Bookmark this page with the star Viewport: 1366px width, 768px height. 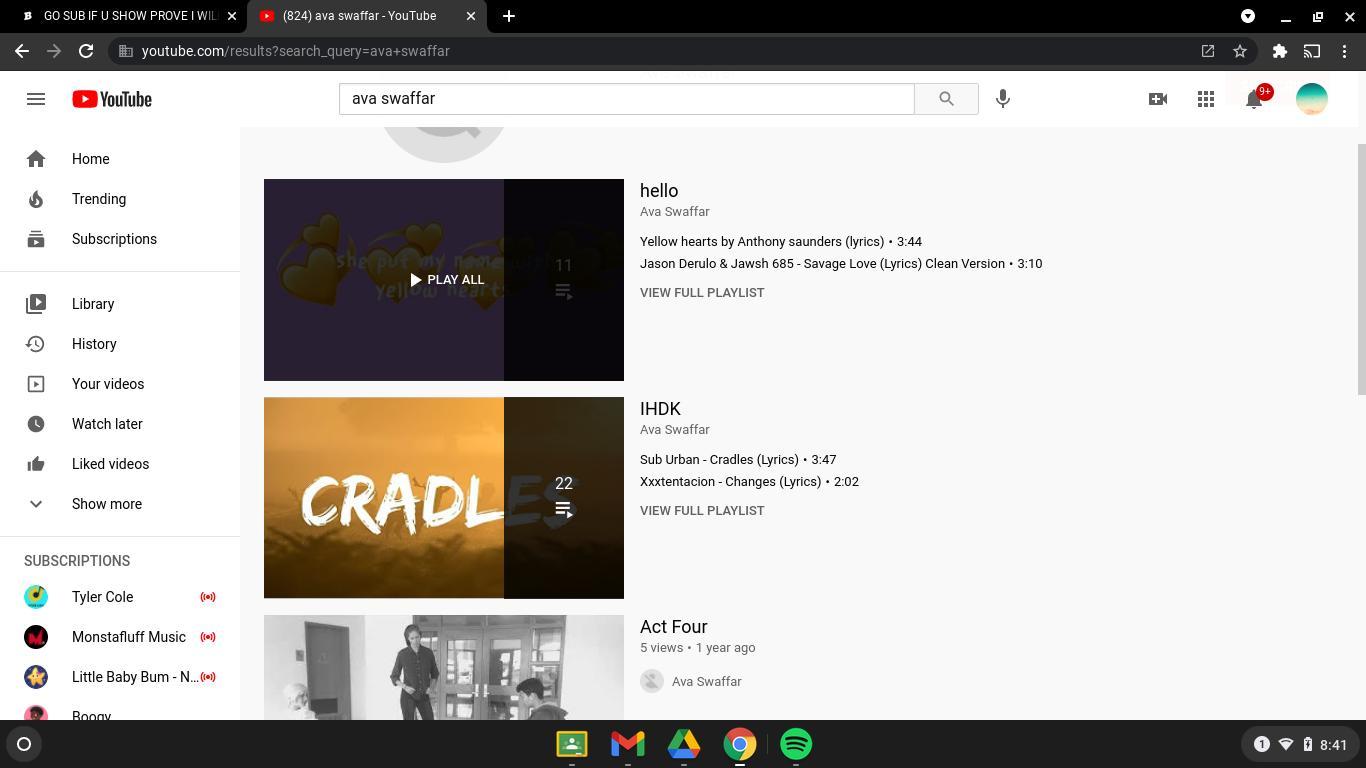(1240, 51)
